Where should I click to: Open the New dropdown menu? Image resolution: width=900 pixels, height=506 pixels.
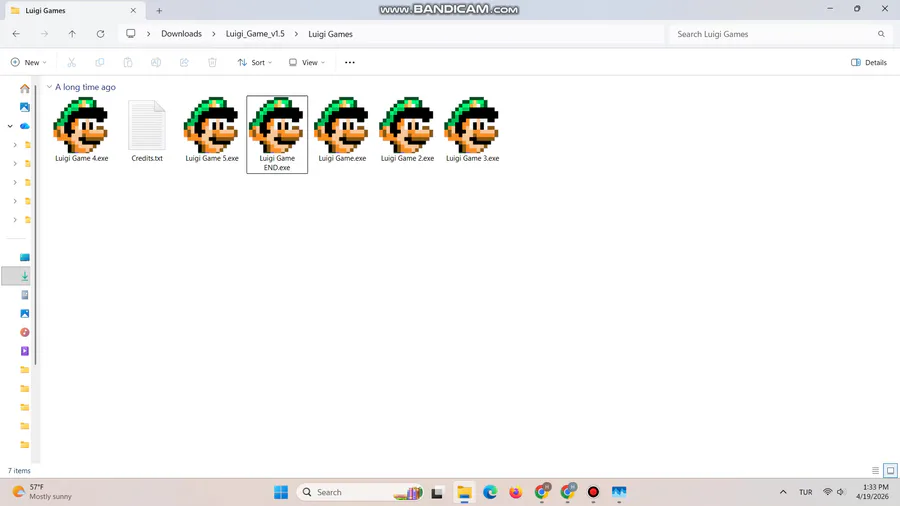[x=28, y=63]
